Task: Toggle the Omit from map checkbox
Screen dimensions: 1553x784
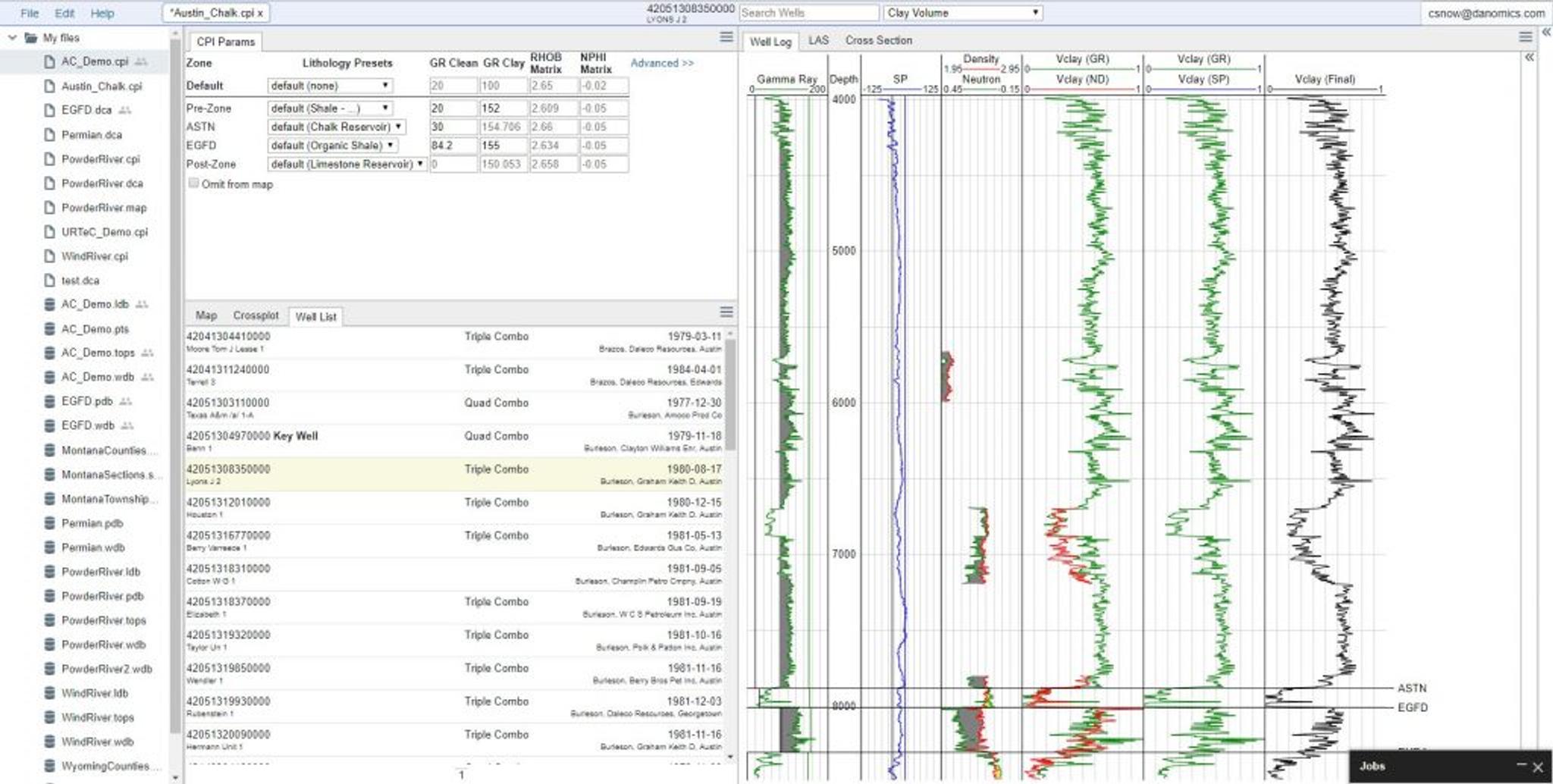Action: pos(194,183)
